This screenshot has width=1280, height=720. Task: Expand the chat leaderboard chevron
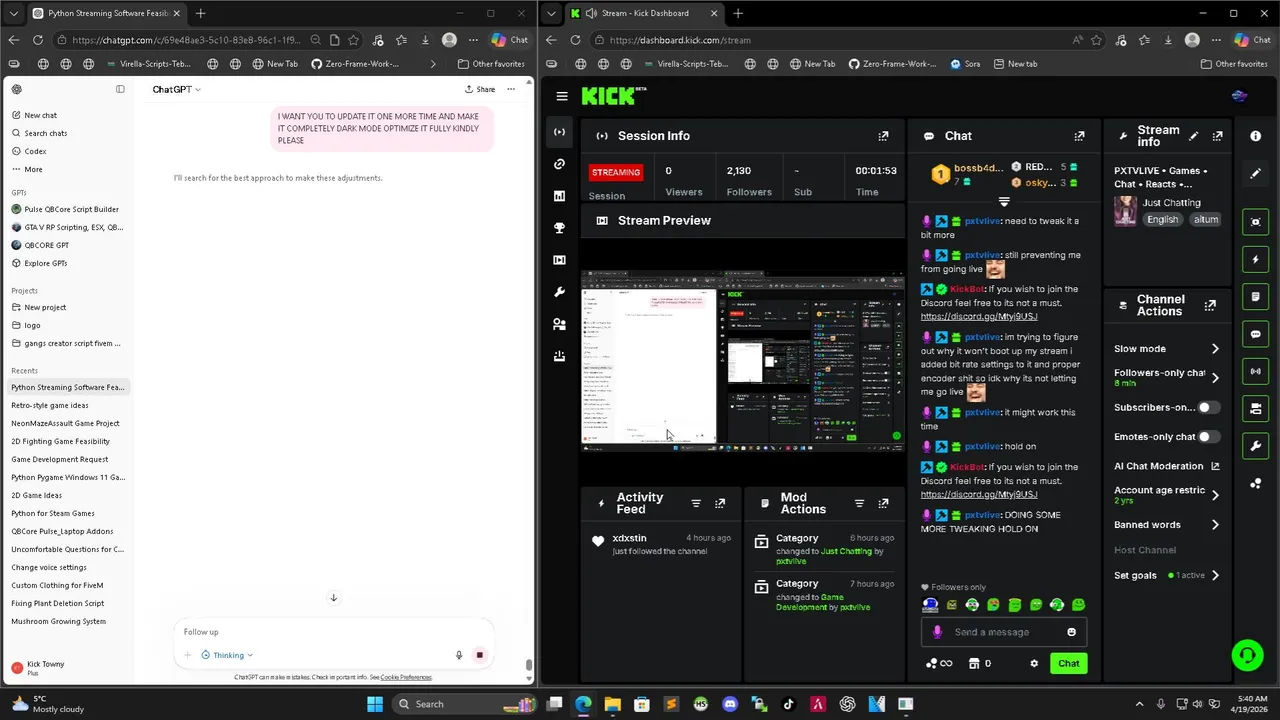click(x=1004, y=201)
